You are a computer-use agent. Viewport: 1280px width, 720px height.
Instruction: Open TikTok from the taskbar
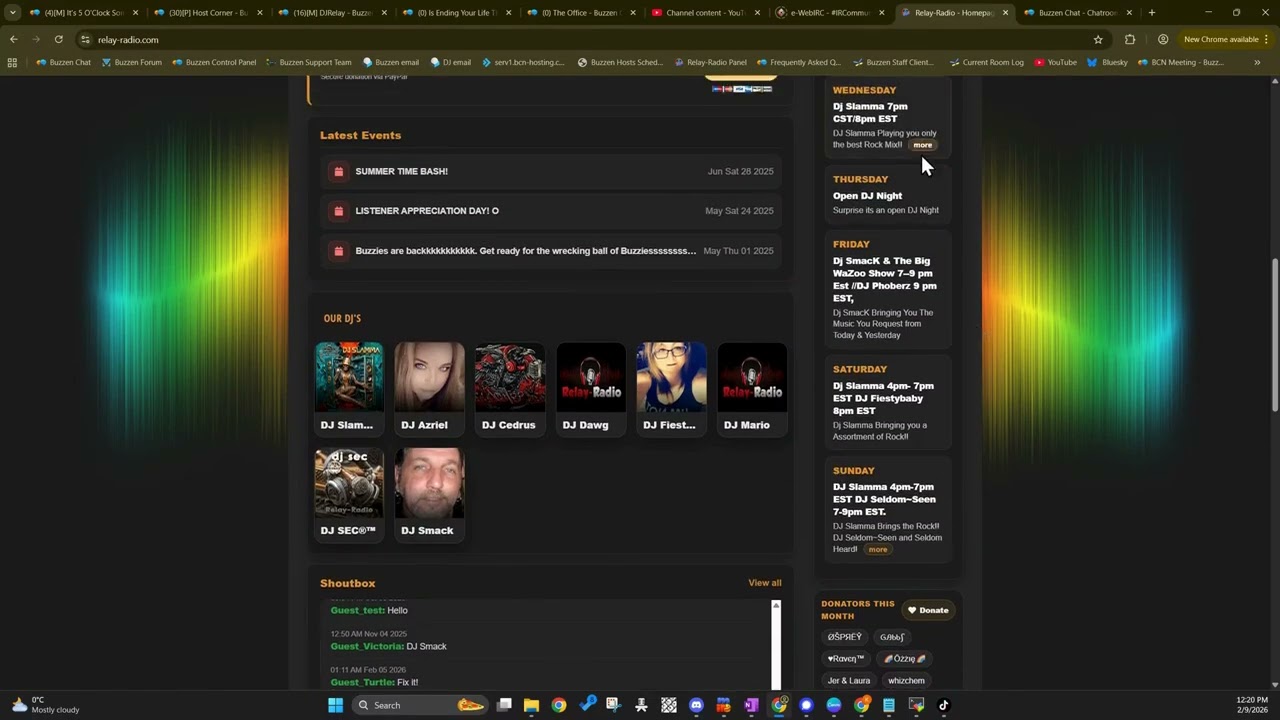tap(943, 705)
